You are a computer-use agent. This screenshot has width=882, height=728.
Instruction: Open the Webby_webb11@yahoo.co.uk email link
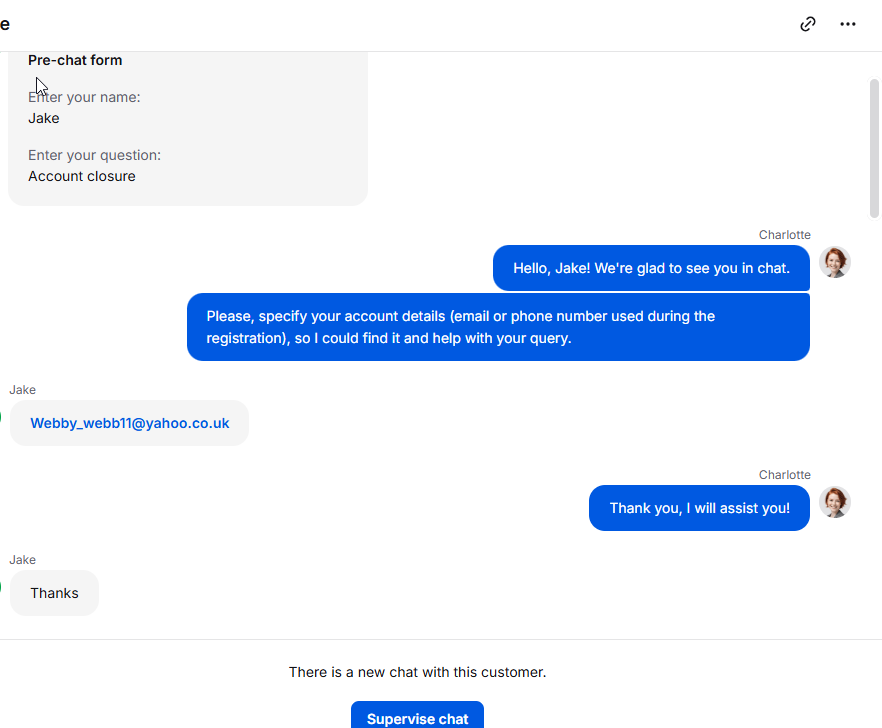(x=130, y=423)
